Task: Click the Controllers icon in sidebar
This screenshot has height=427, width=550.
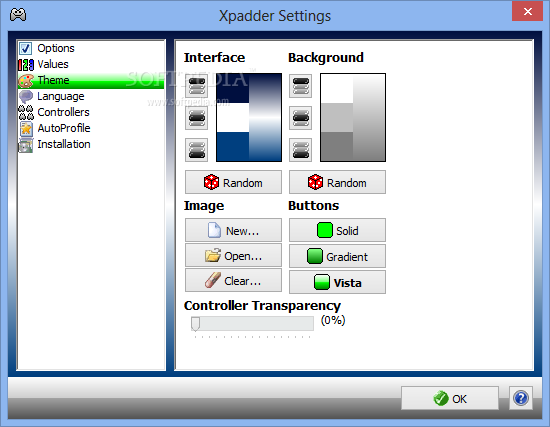Action: [26, 113]
